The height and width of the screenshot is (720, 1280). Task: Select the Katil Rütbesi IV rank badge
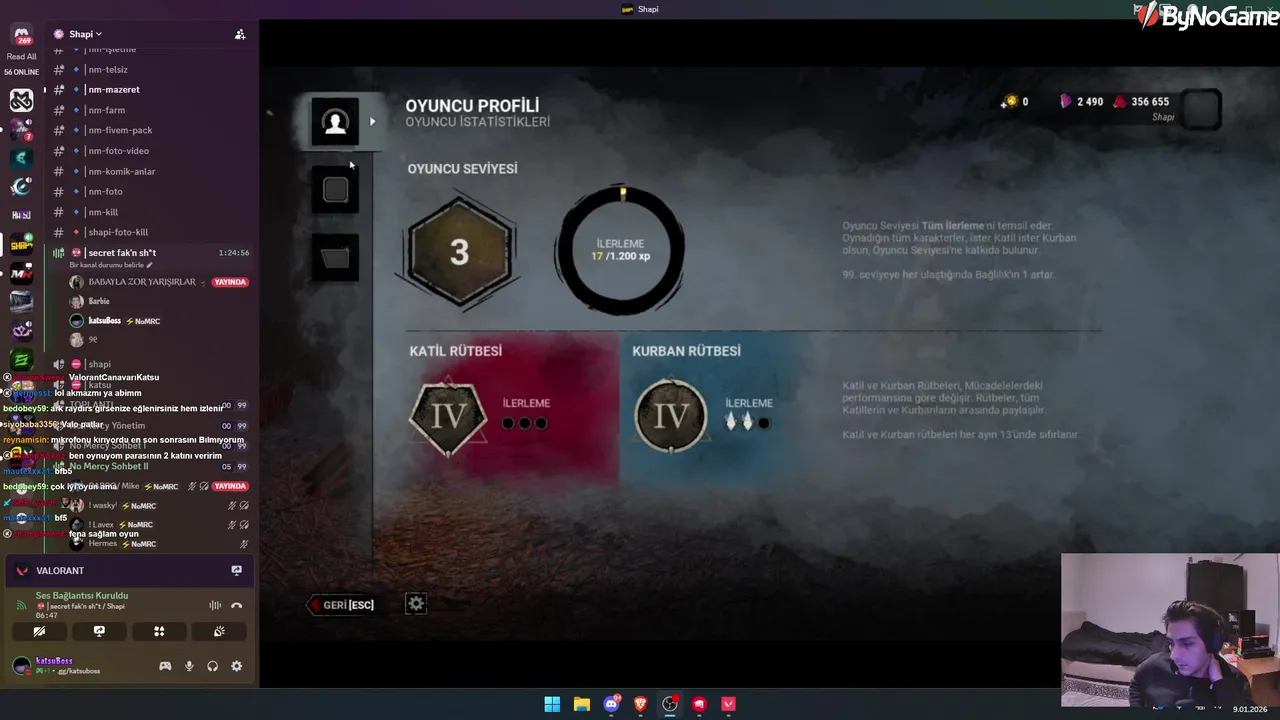click(447, 415)
